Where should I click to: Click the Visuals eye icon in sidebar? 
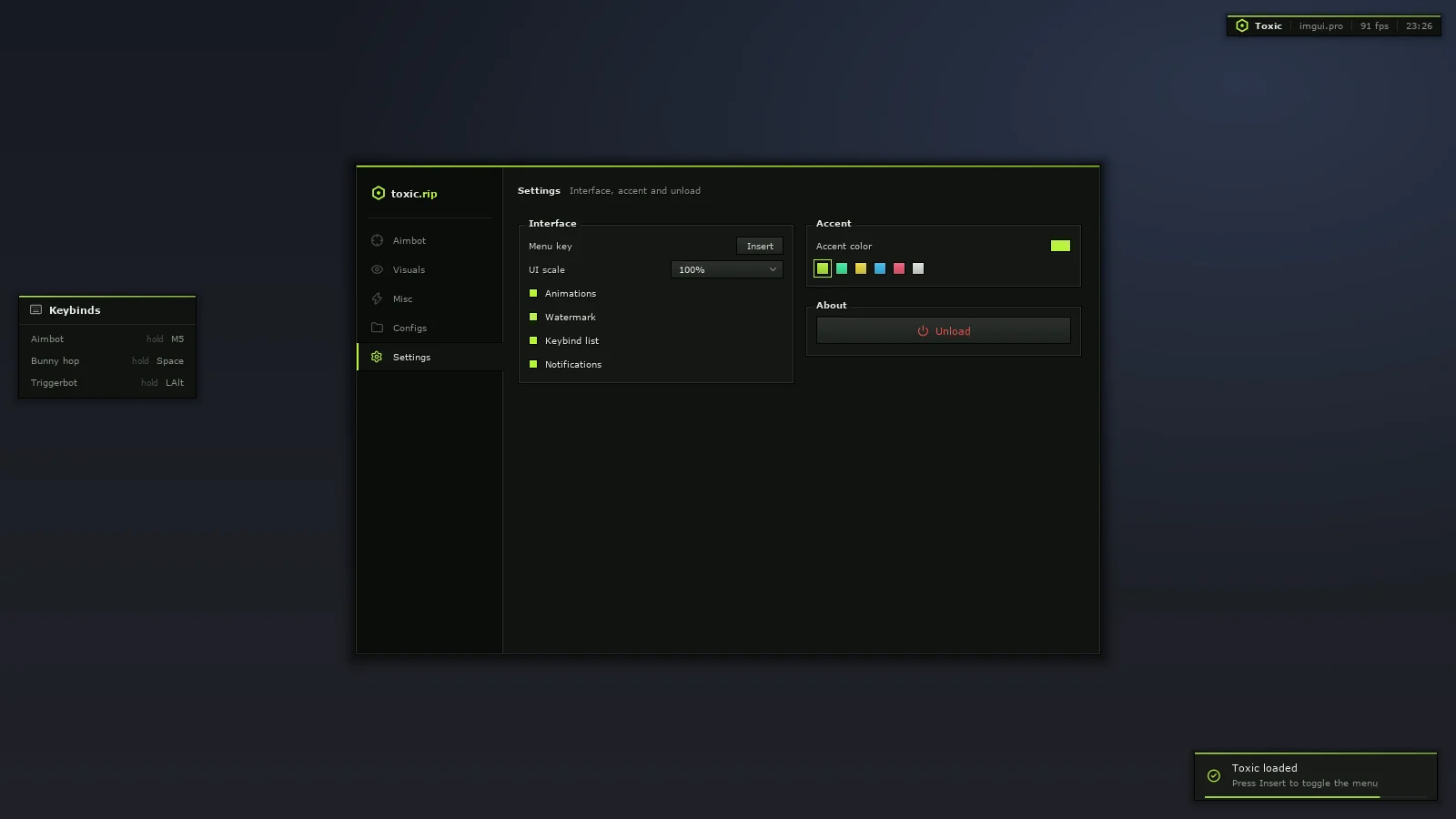point(377,269)
